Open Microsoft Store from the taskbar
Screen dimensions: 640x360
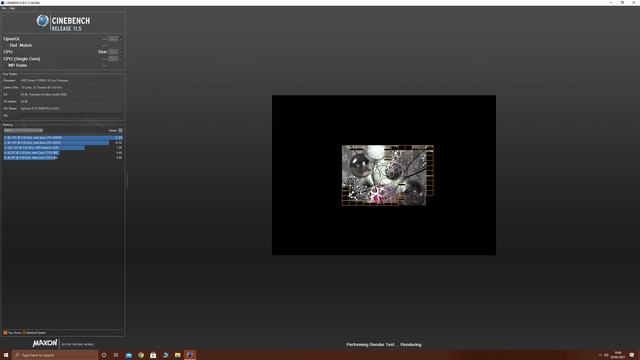153,355
